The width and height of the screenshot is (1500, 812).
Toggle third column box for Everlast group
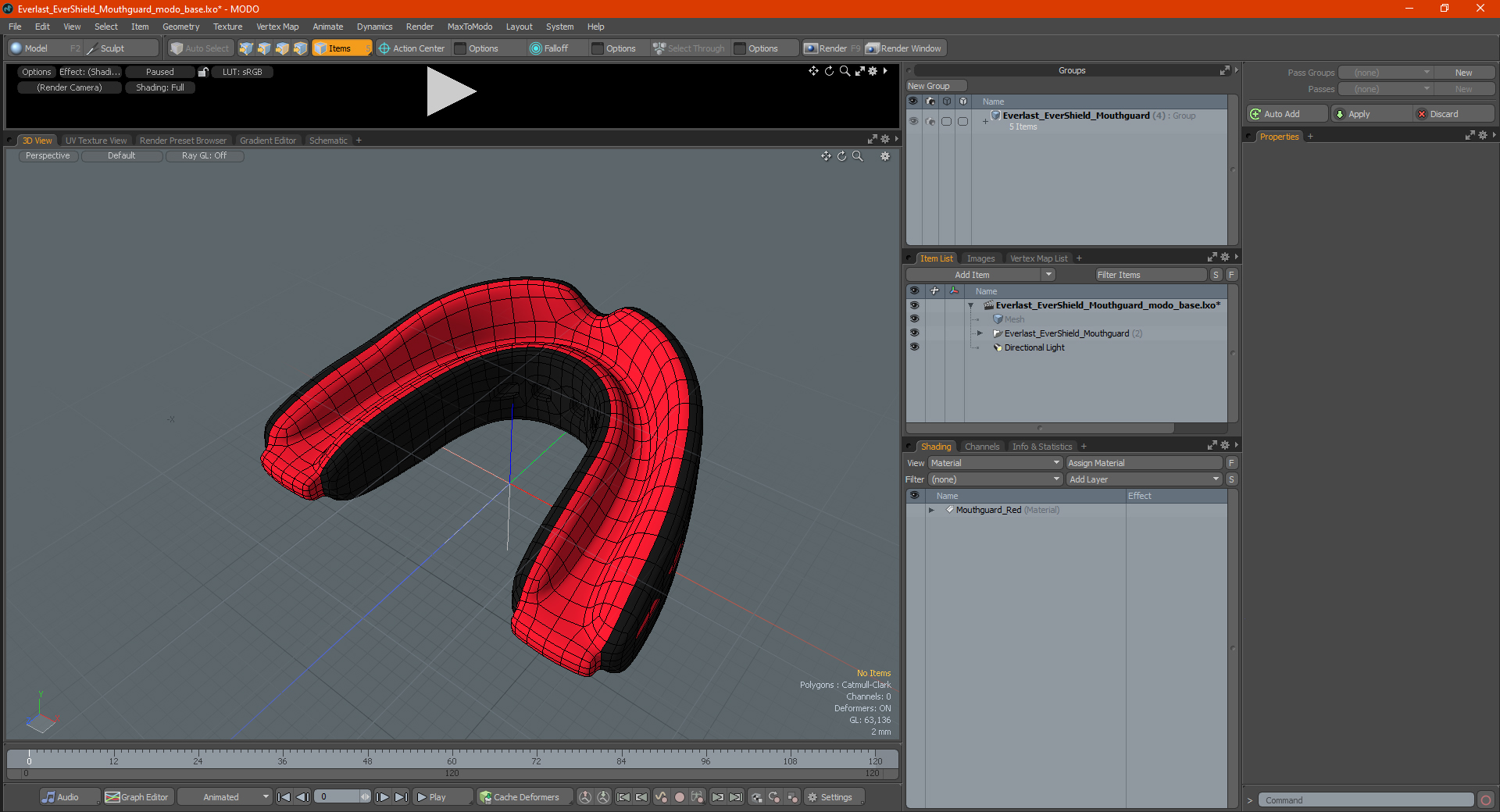[x=946, y=121]
